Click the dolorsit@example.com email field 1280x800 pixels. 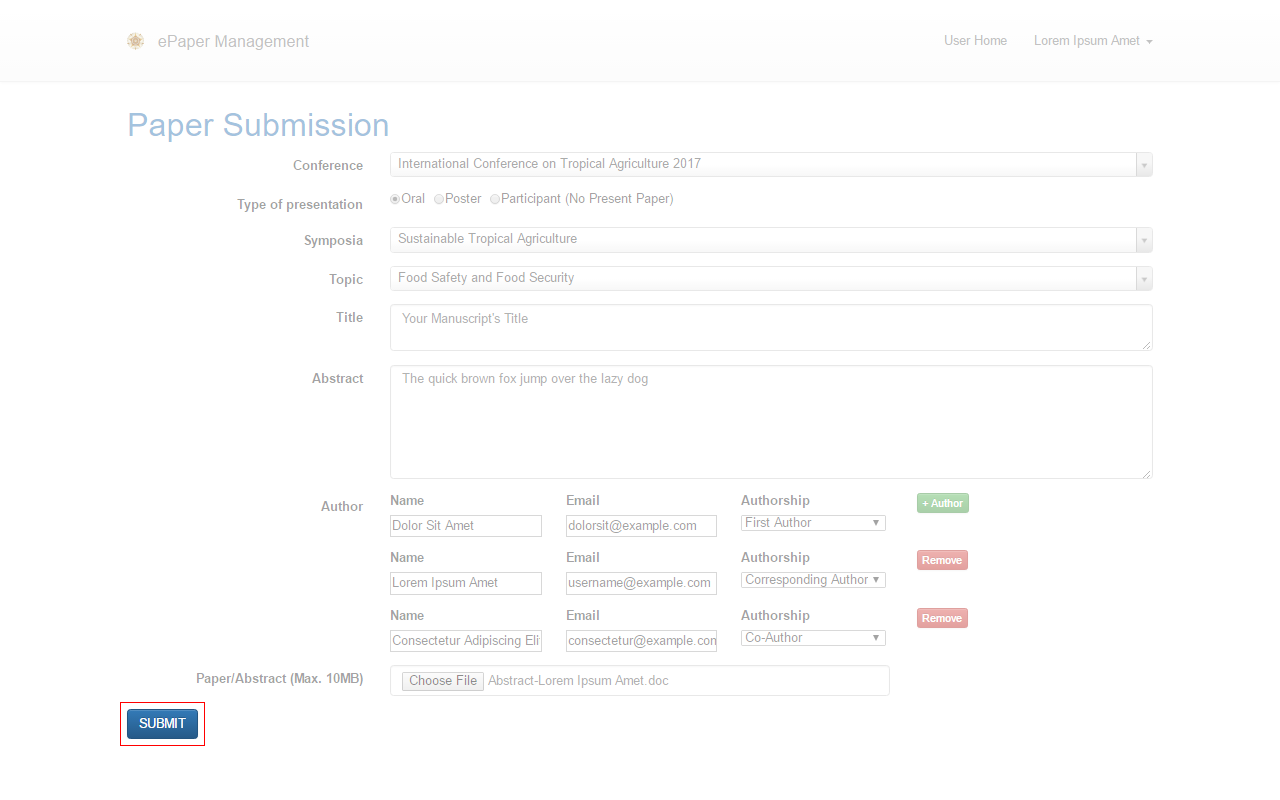coord(641,526)
